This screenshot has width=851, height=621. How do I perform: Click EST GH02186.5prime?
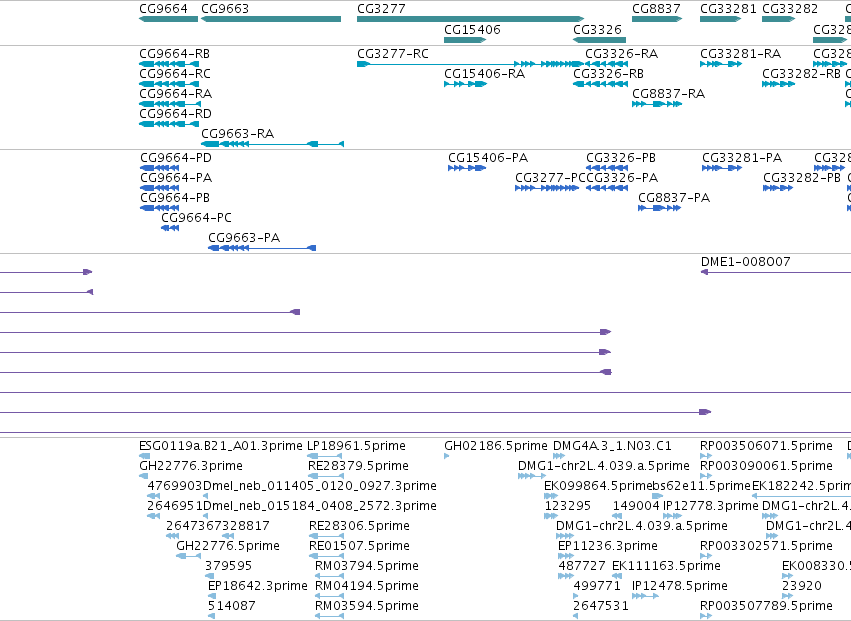[x=496, y=446]
